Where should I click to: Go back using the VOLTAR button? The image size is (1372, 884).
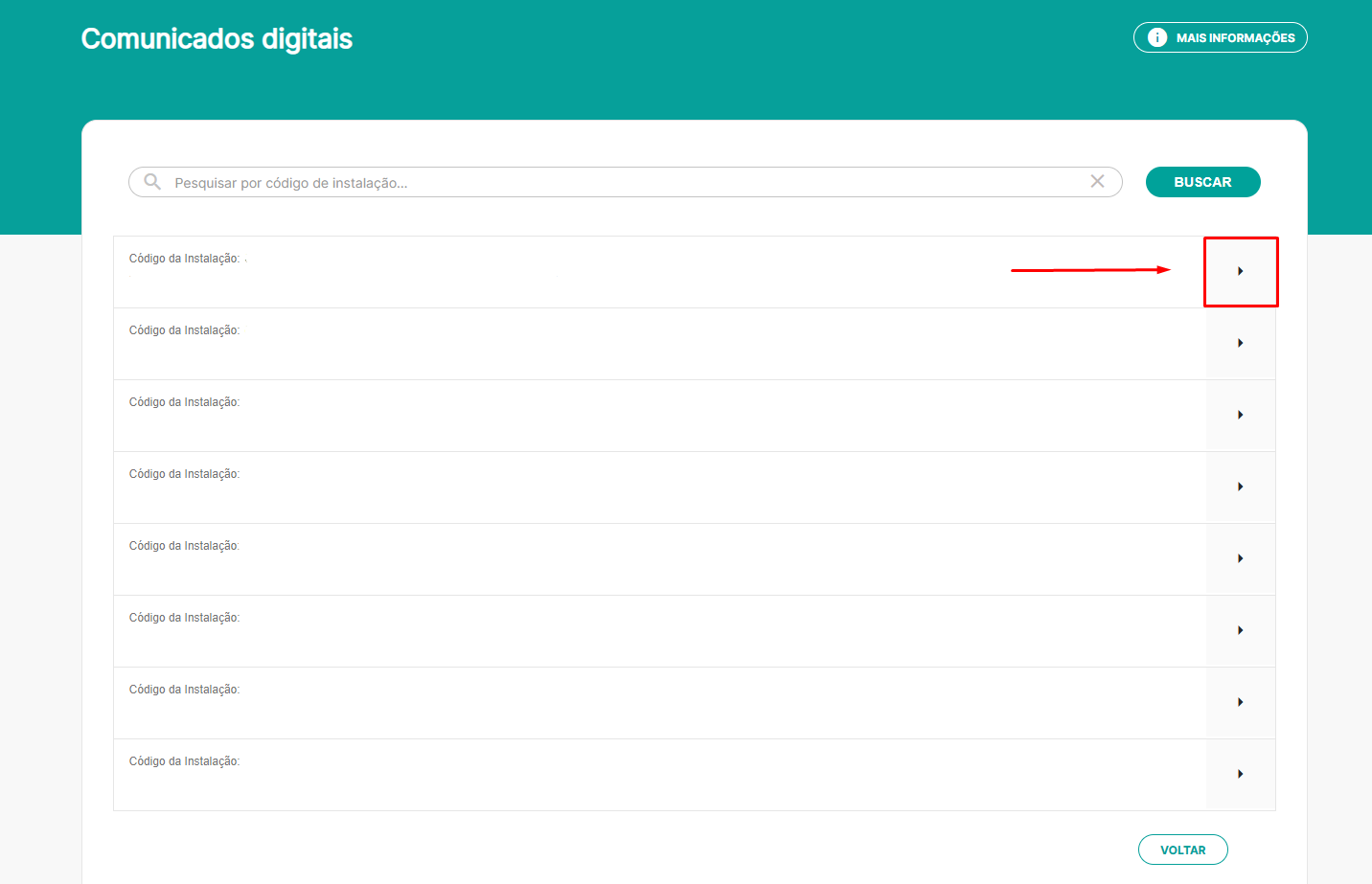coord(1182,850)
